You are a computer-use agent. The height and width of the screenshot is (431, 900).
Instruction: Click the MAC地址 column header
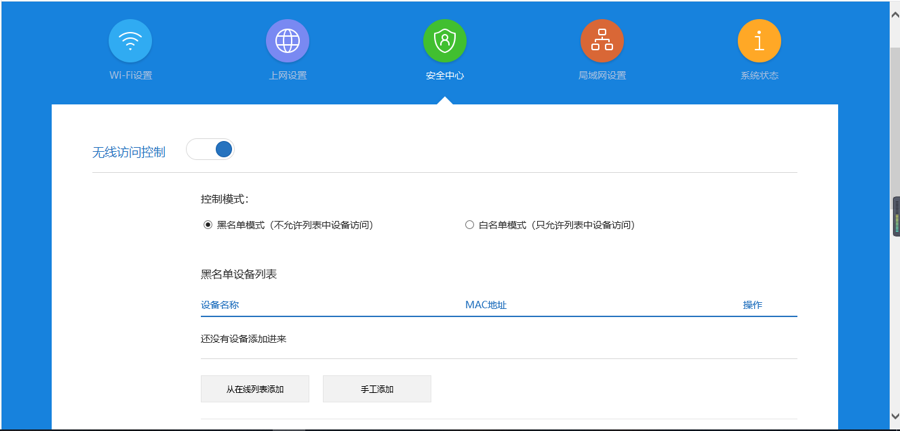[486, 305]
